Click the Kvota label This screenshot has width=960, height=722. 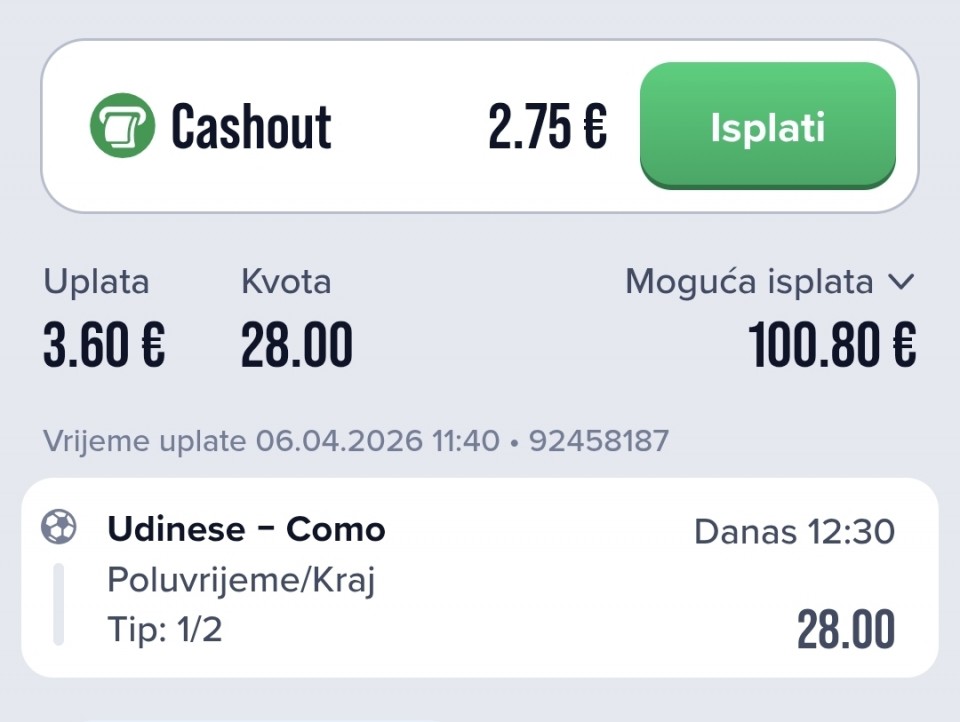click(286, 282)
